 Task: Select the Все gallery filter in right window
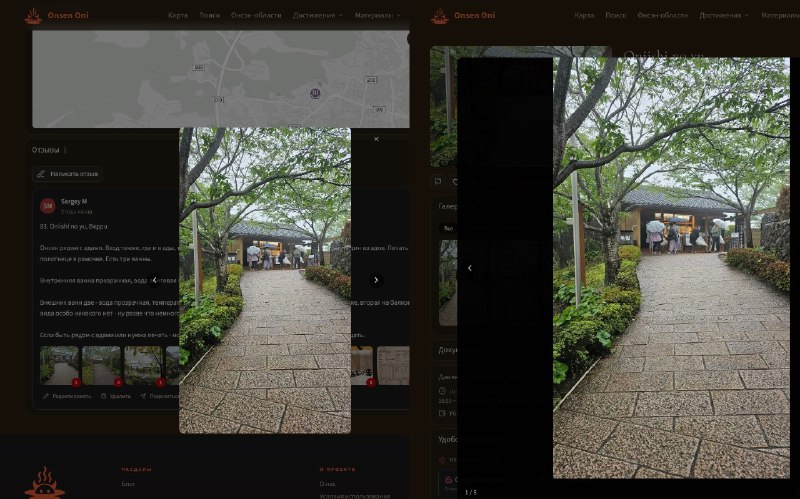point(448,228)
